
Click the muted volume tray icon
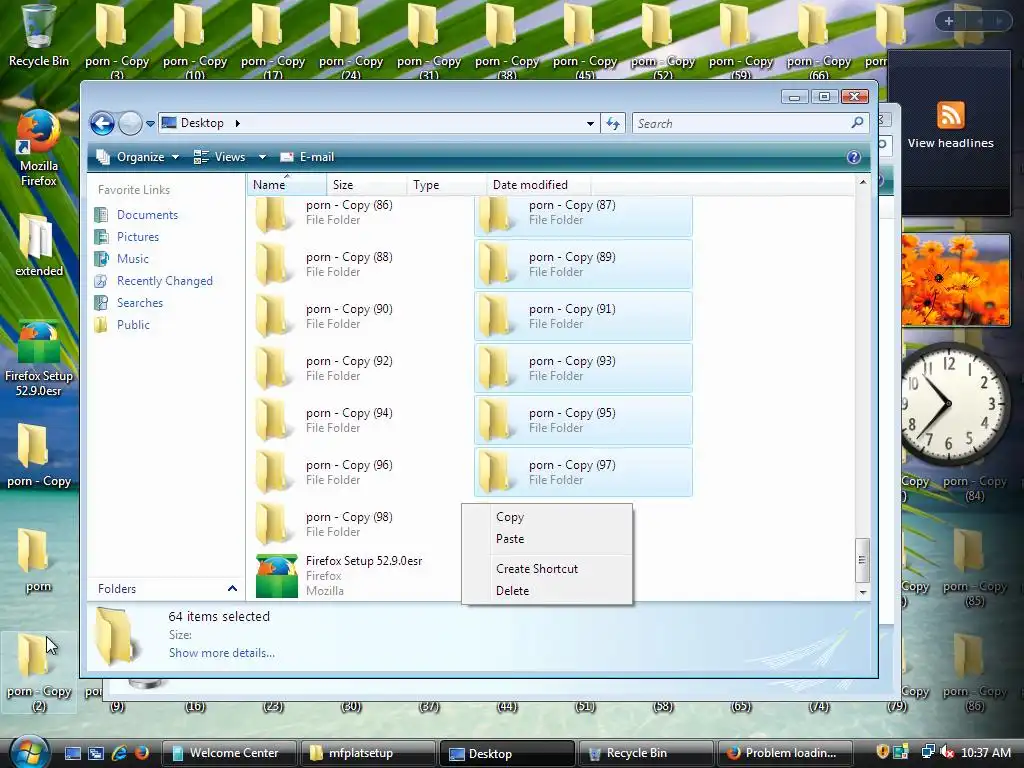[x=946, y=753]
